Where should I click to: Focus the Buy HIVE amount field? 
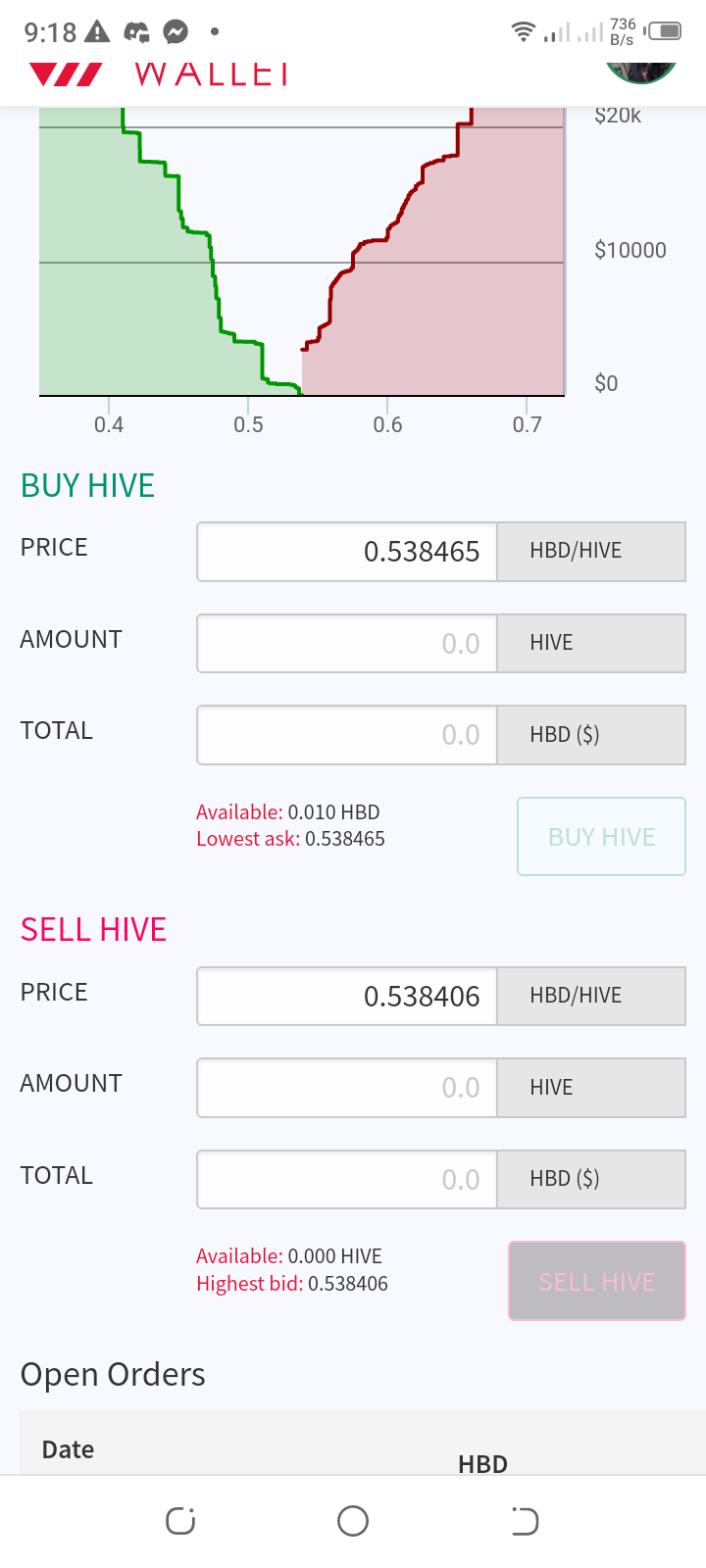pyautogui.click(x=347, y=643)
